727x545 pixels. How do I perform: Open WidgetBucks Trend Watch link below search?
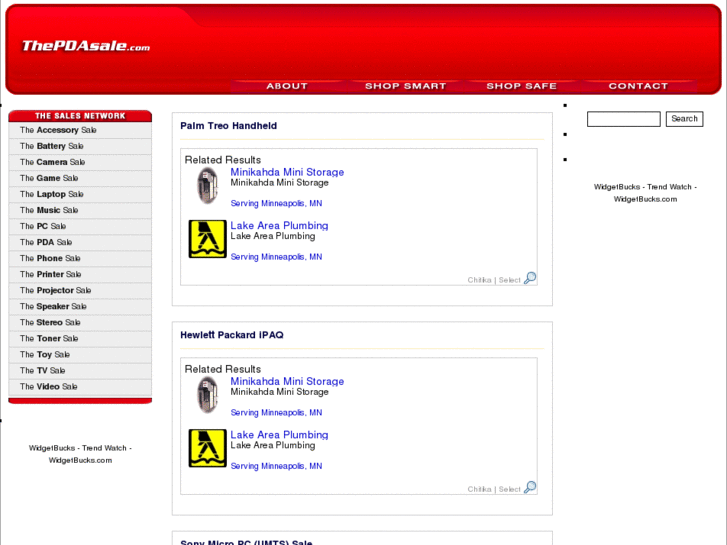point(645,193)
